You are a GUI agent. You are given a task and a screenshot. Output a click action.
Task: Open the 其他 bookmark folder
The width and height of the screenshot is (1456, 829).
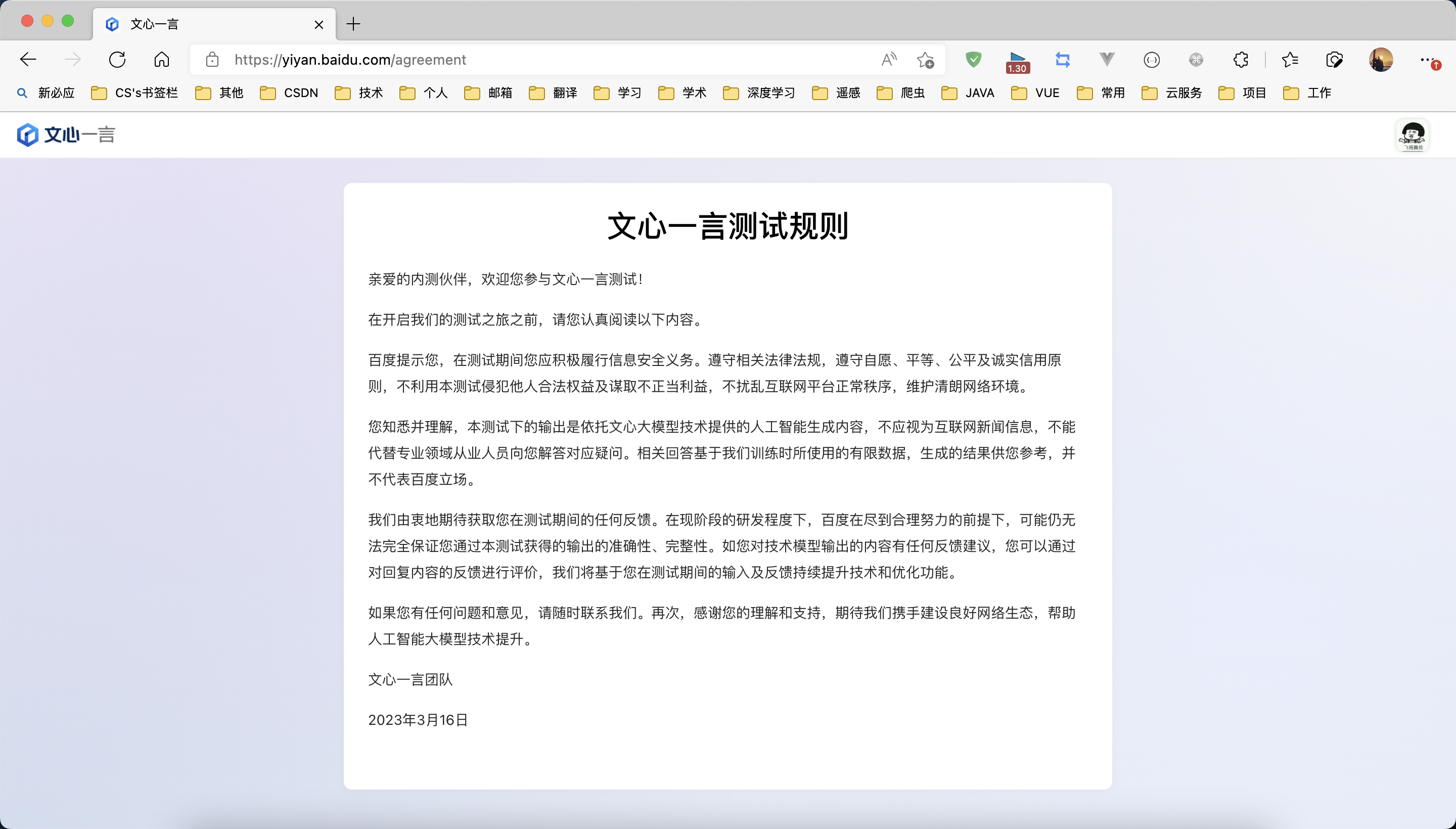pyautogui.click(x=219, y=93)
